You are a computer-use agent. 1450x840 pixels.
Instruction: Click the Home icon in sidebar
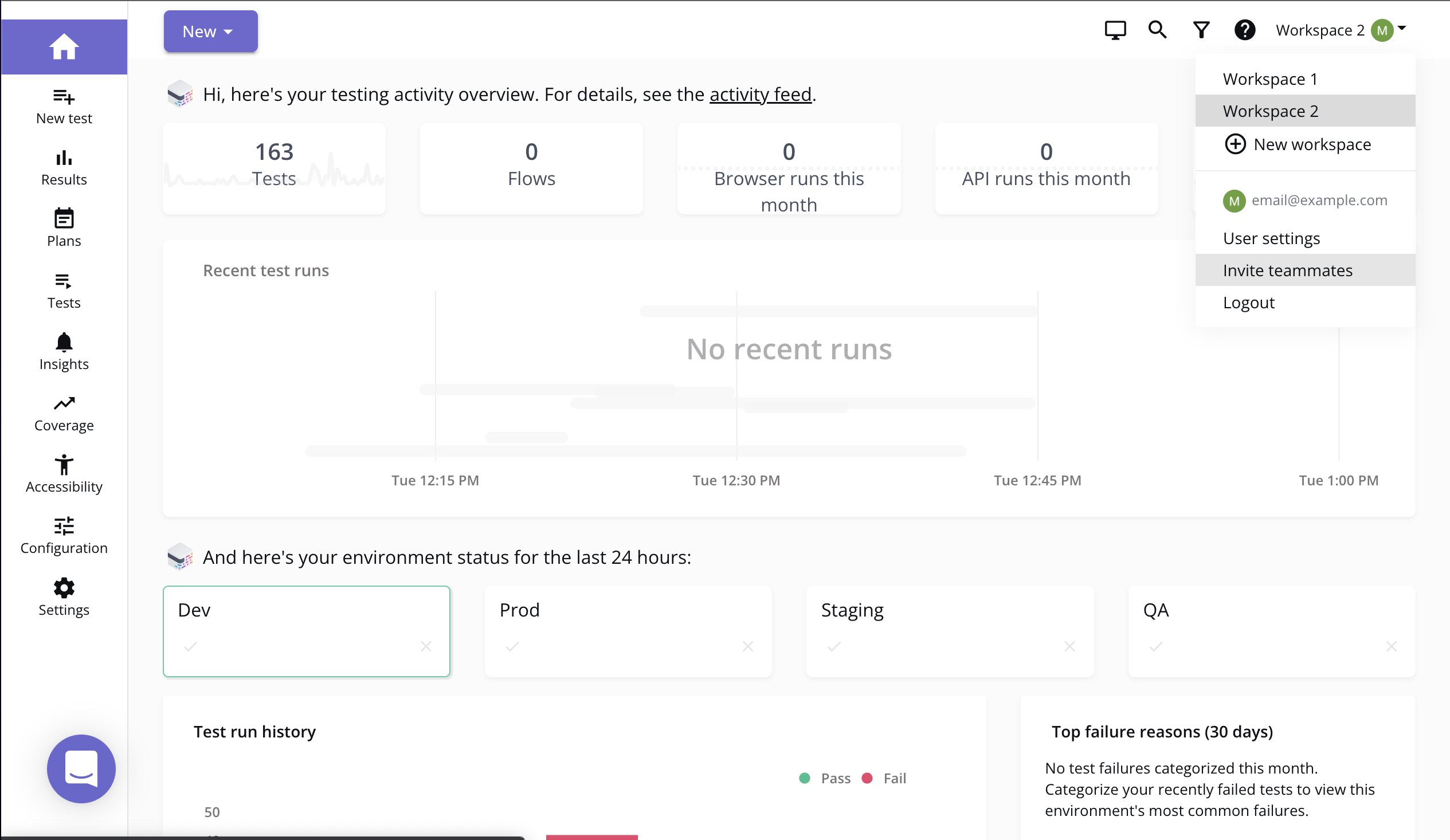tap(64, 47)
